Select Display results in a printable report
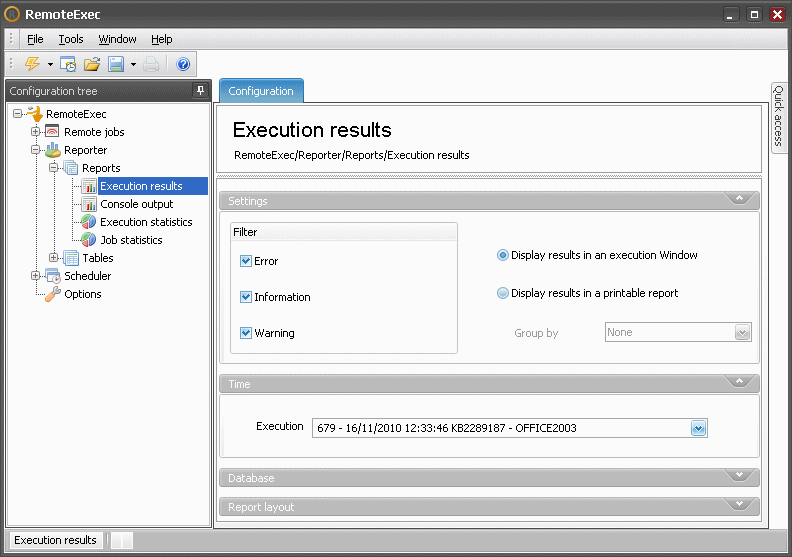 503,293
